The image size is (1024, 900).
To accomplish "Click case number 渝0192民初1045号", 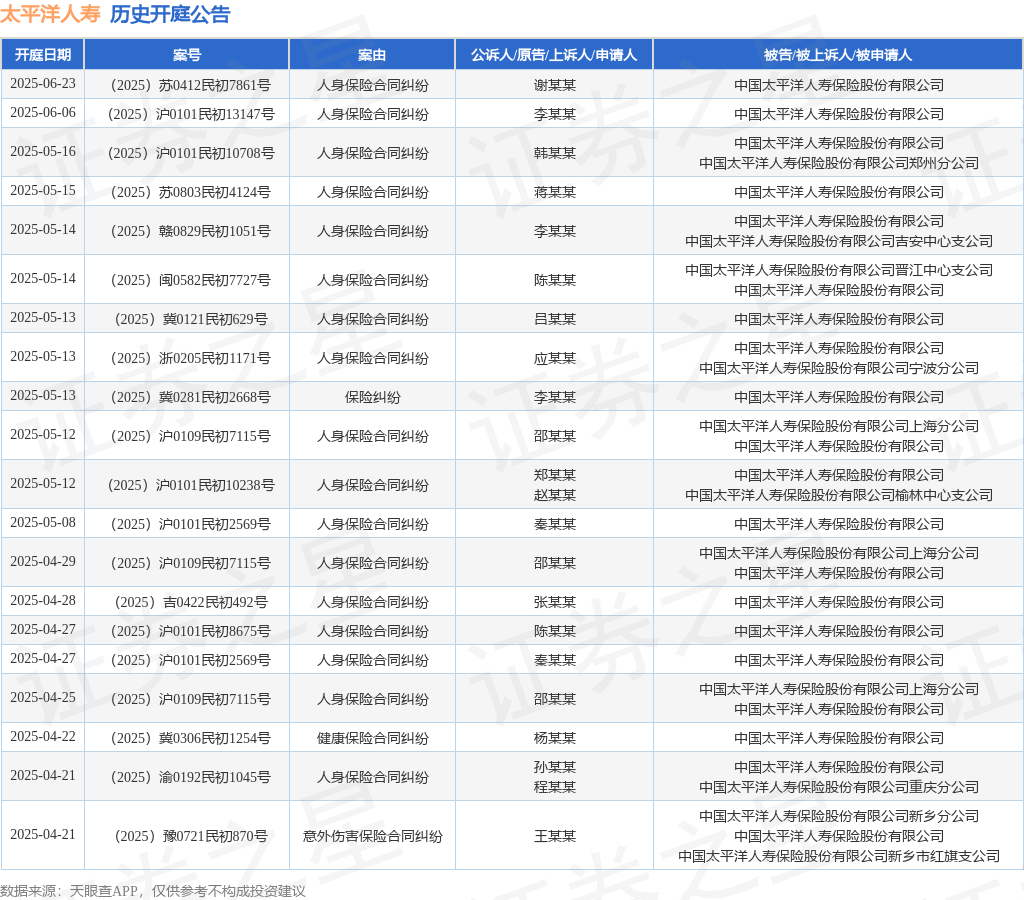I will pos(191,777).
